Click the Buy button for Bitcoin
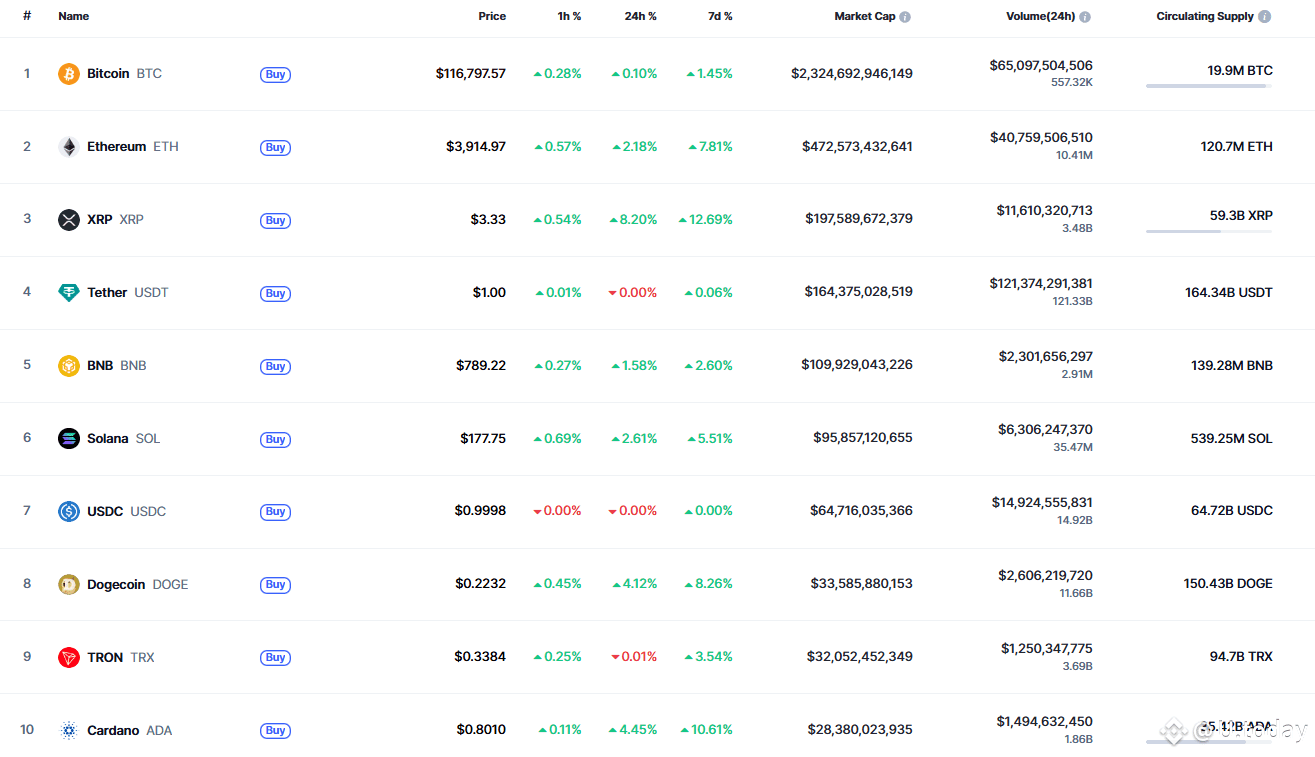This screenshot has height=757, width=1315. coord(276,74)
